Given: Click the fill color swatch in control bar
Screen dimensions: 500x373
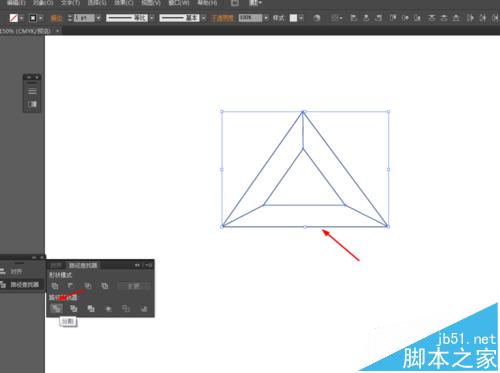Looking at the screenshot, I should [x=14, y=18].
